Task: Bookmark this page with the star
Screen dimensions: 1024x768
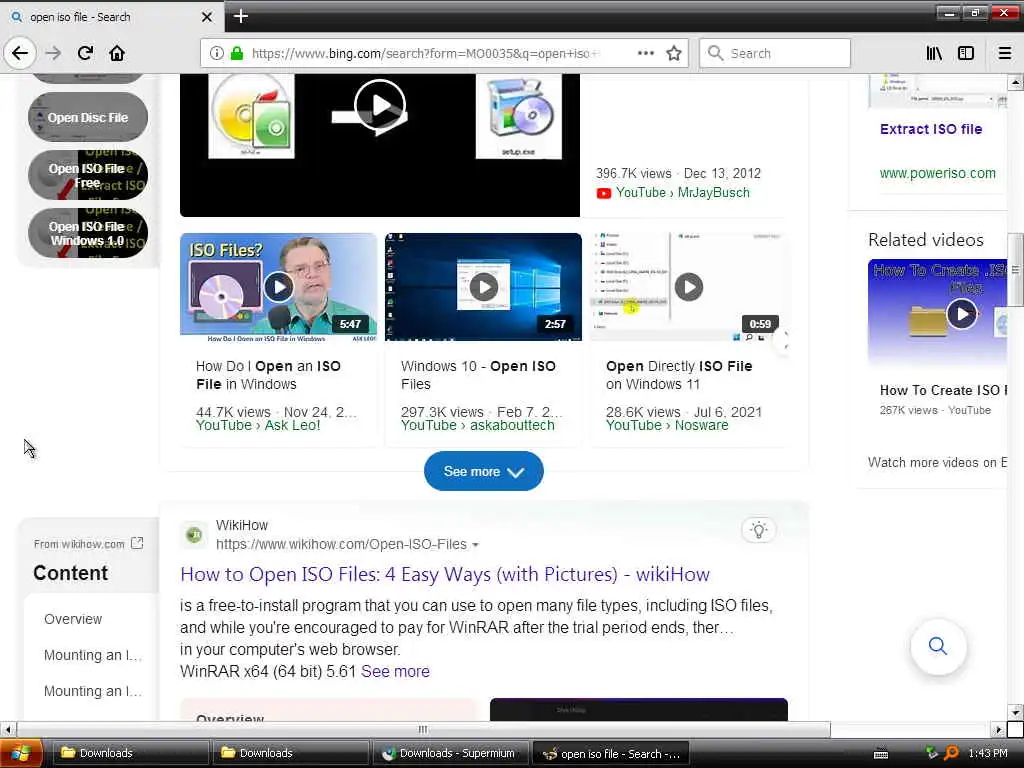Action: coord(674,53)
